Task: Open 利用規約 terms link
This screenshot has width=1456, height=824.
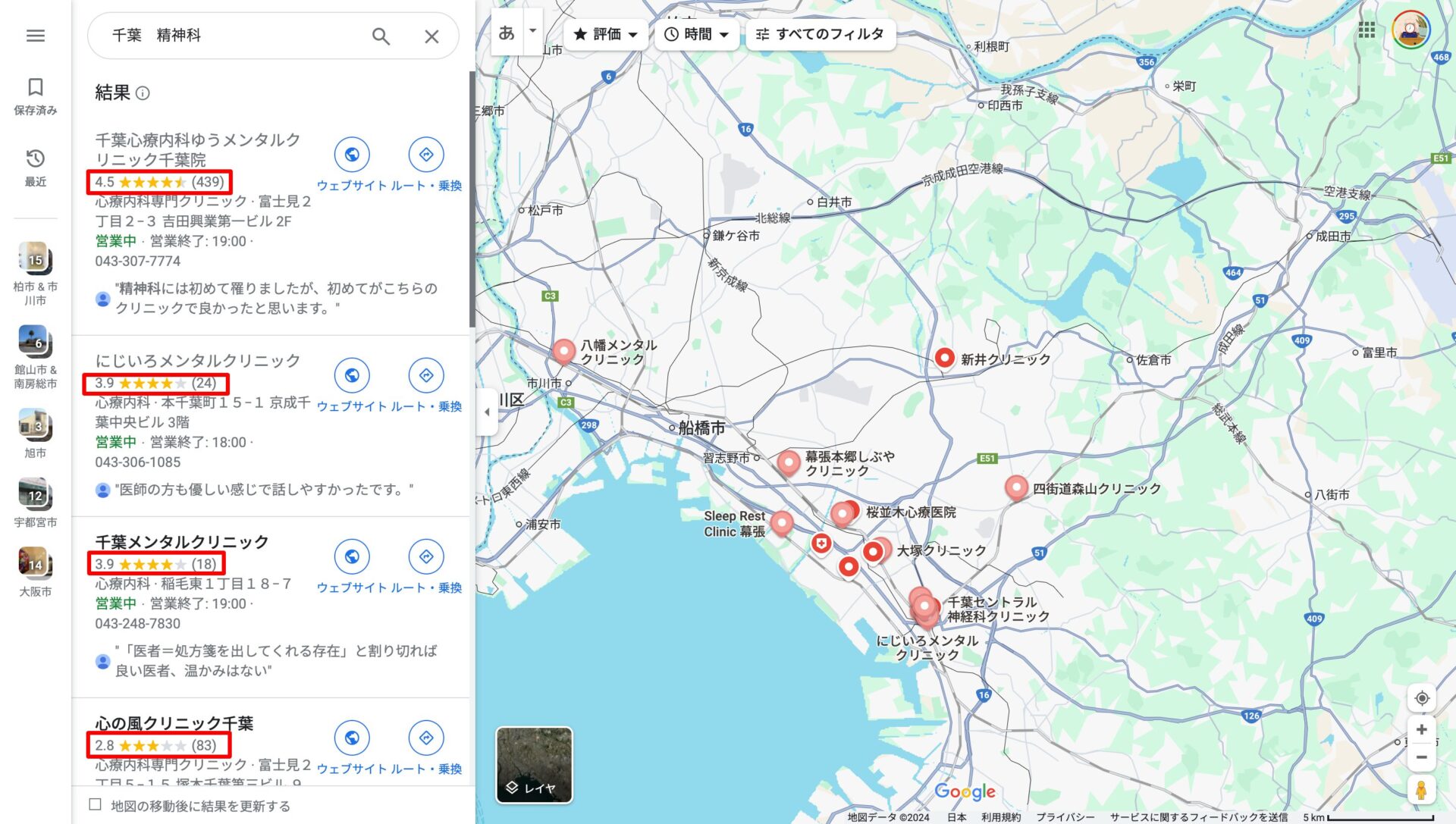Action: pyautogui.click(x=1000, y=817)
